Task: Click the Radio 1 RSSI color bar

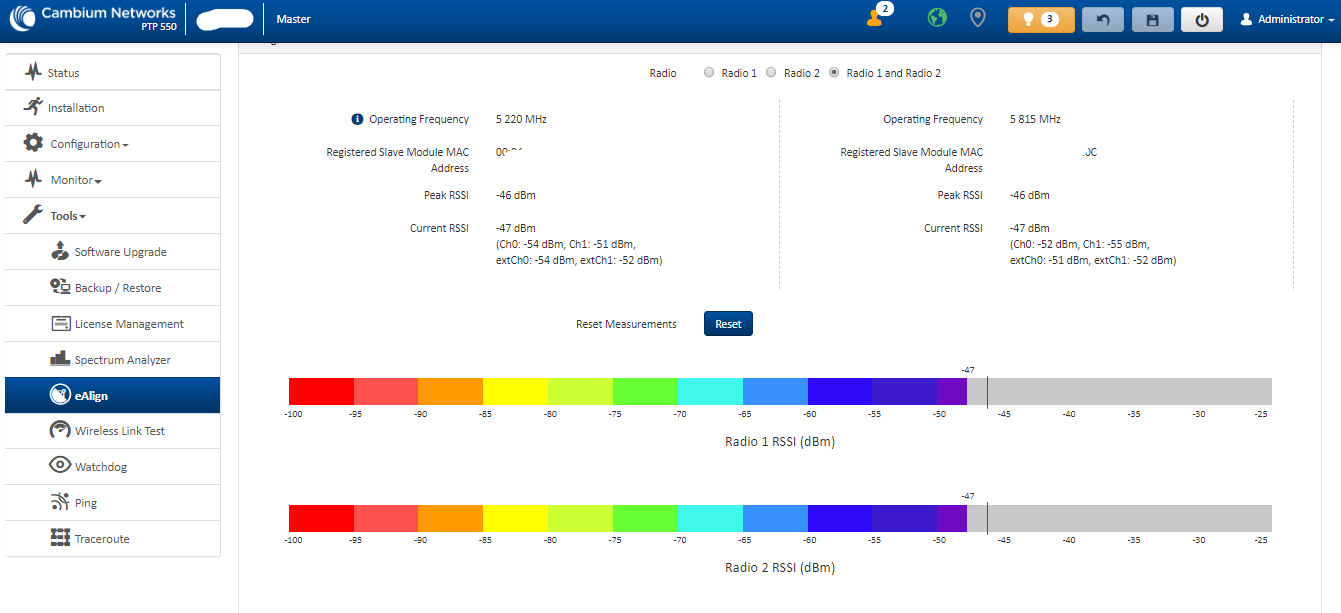Action: (780, 391)
